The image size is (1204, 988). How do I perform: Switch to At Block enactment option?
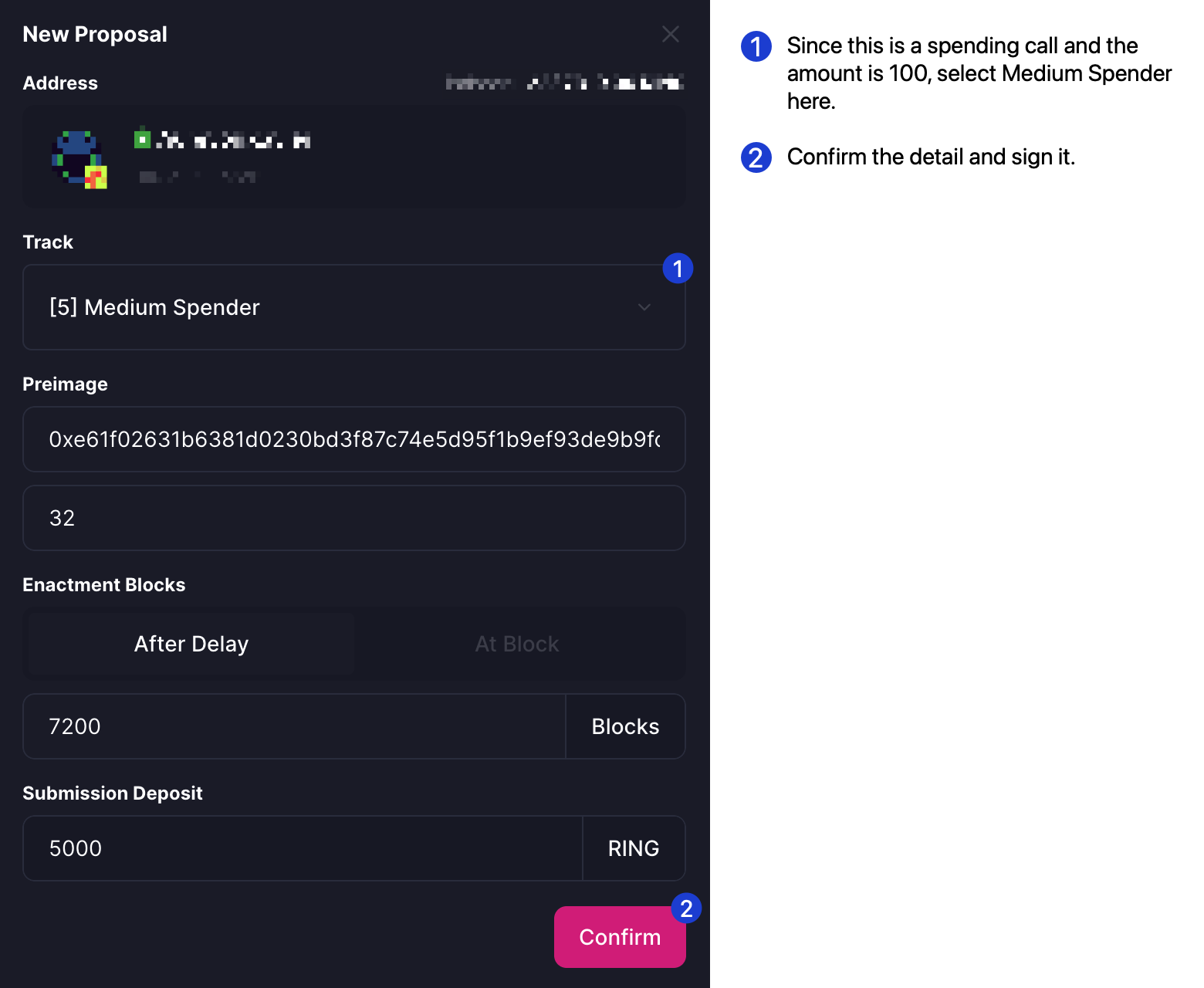[517, 644]
